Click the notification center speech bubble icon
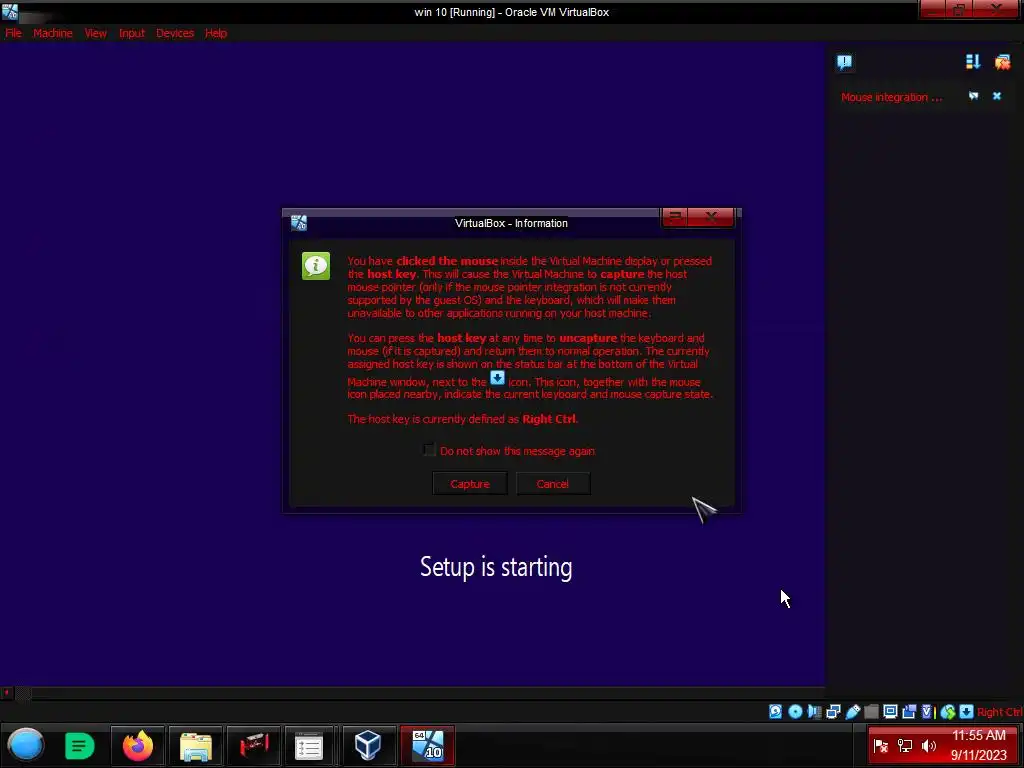 (x=844, y=62)
